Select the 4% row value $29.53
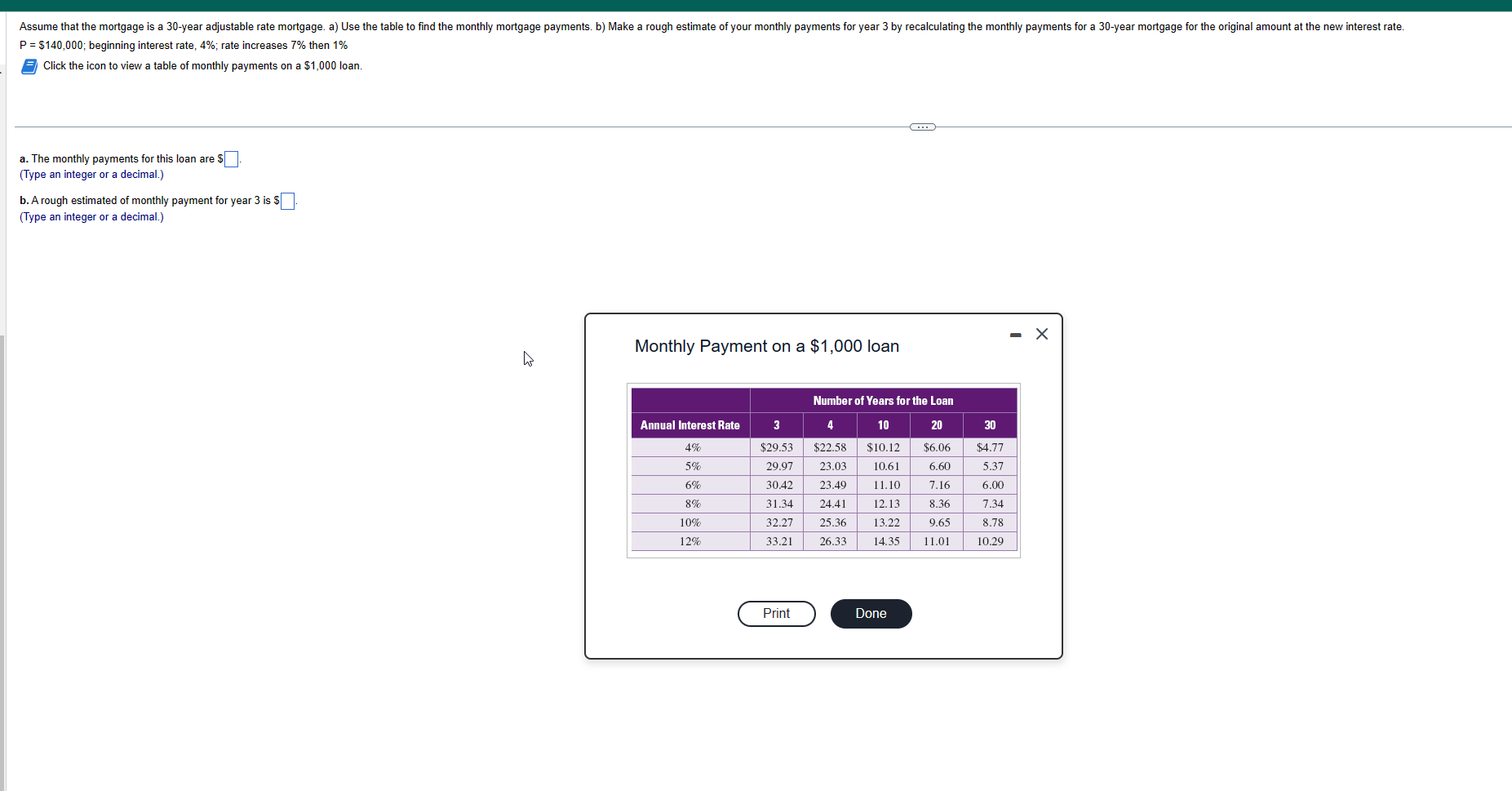Image resolution: width=1512 pixels, height=791 pixels. click(776, 447)
